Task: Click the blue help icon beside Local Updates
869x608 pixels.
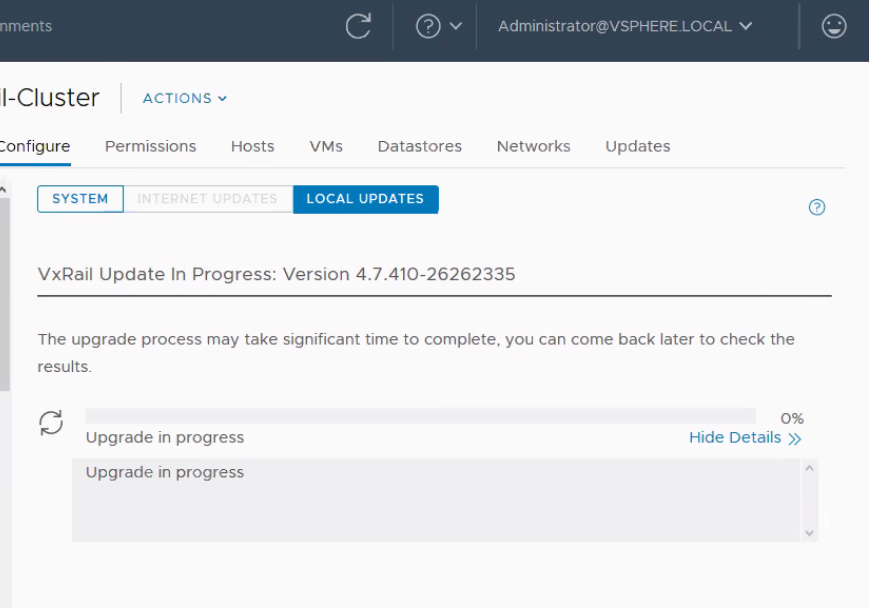Action: point(817,207)
